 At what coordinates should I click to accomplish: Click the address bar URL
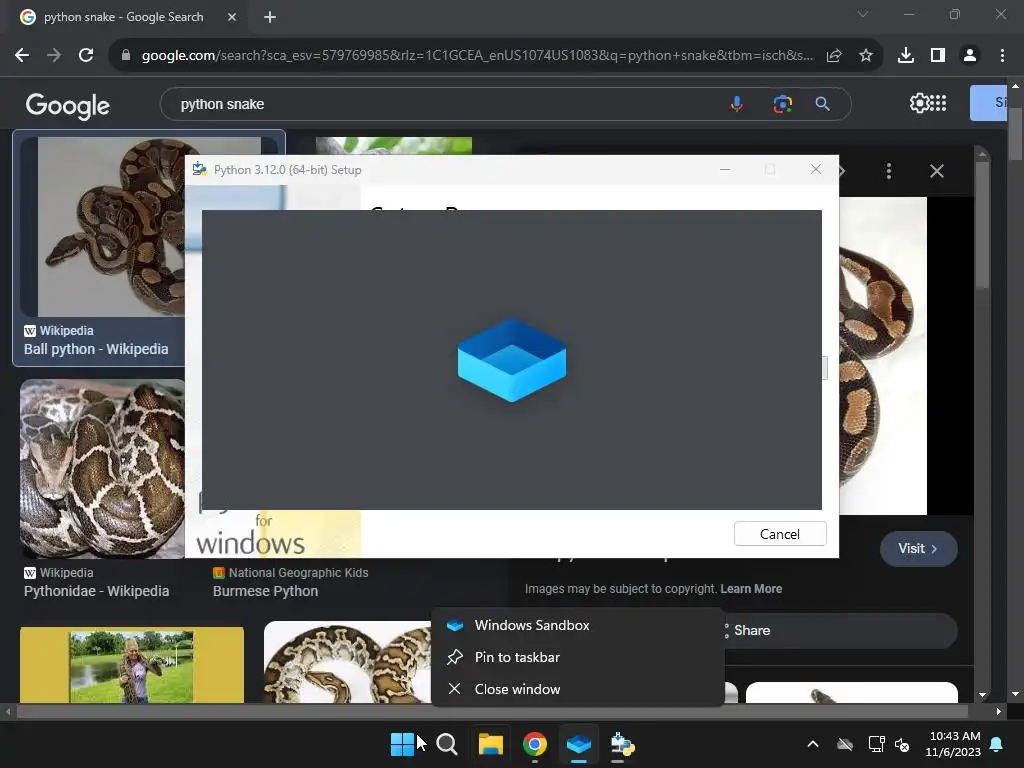click(477, 56)
